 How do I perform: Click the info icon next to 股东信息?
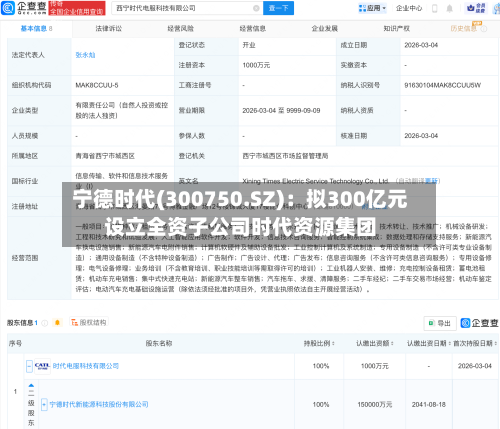44,323
